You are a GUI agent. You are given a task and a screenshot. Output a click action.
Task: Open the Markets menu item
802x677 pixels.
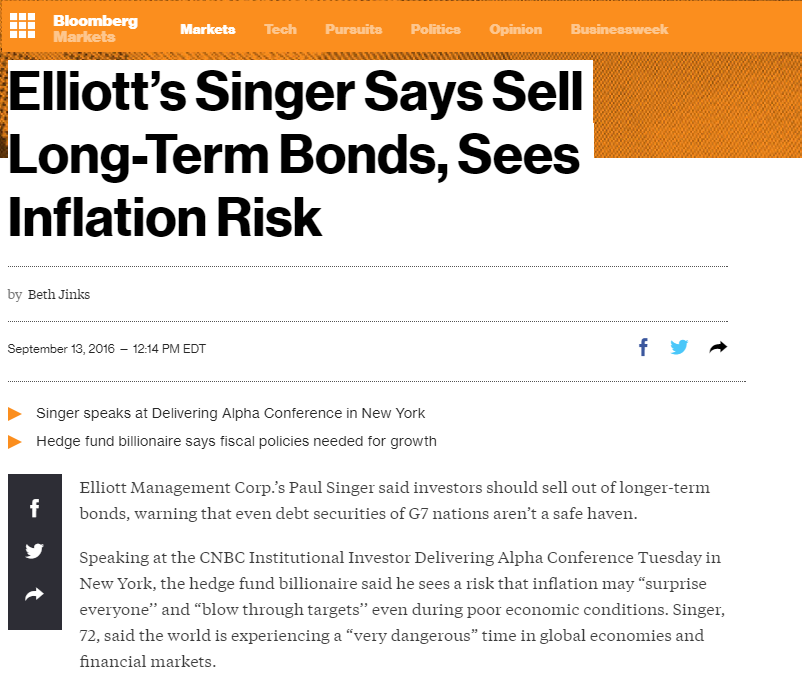click(208, 29)
